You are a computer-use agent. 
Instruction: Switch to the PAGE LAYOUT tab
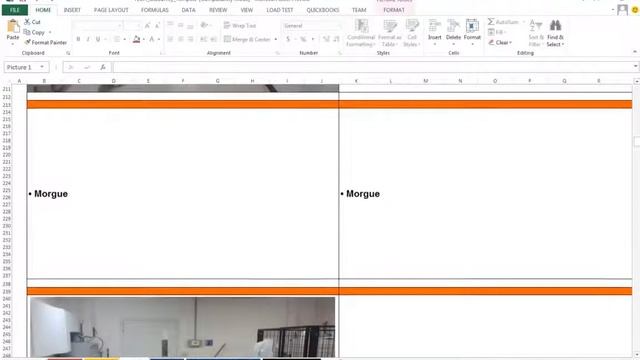111,10
